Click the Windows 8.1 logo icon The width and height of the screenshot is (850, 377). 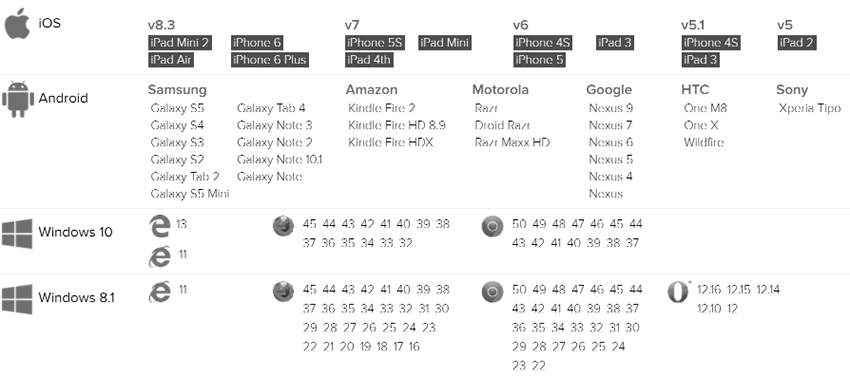(17, 298)
